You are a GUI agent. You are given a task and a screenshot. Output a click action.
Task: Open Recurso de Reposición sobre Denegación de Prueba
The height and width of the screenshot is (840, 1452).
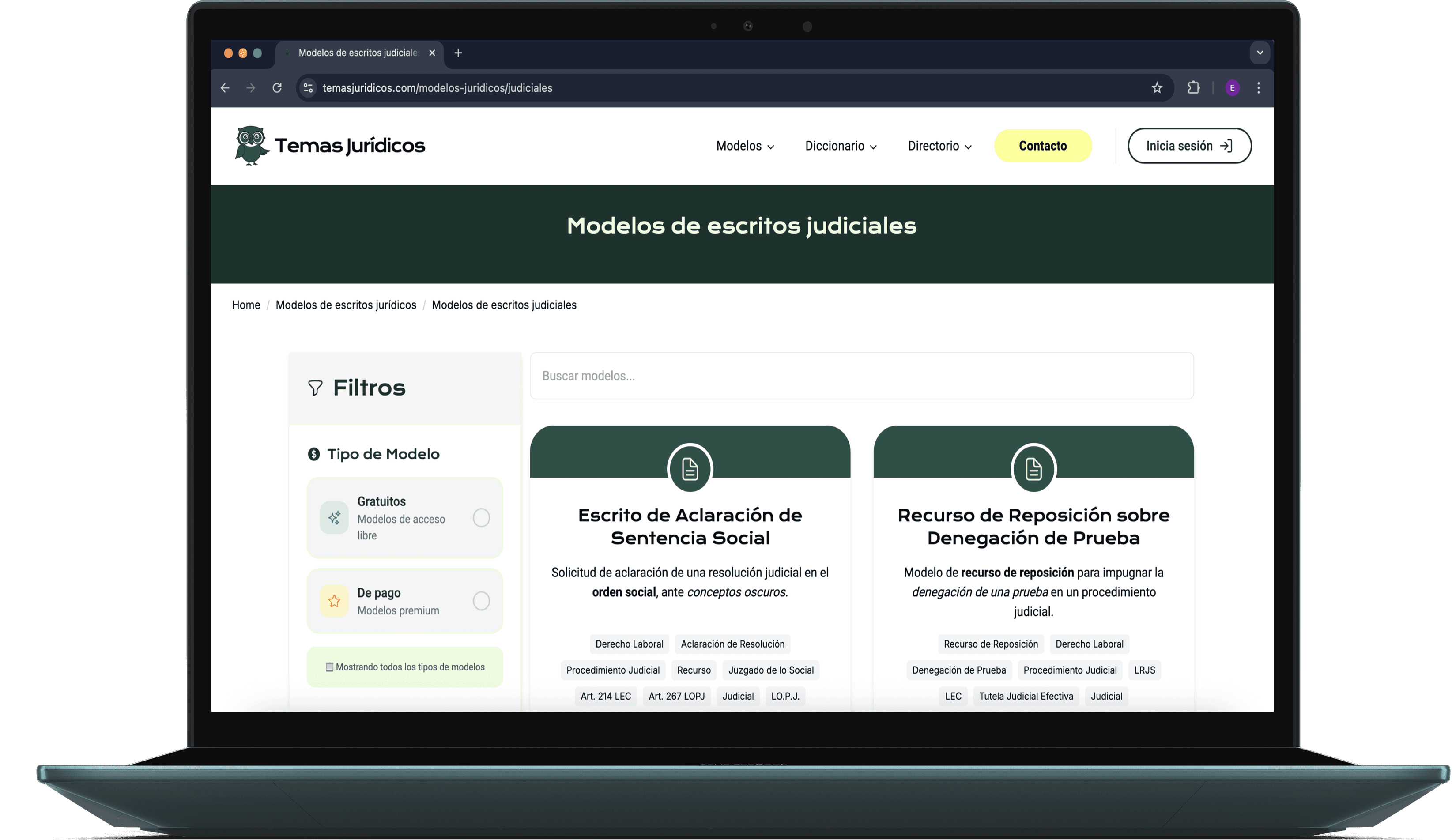pos(1033,527)
